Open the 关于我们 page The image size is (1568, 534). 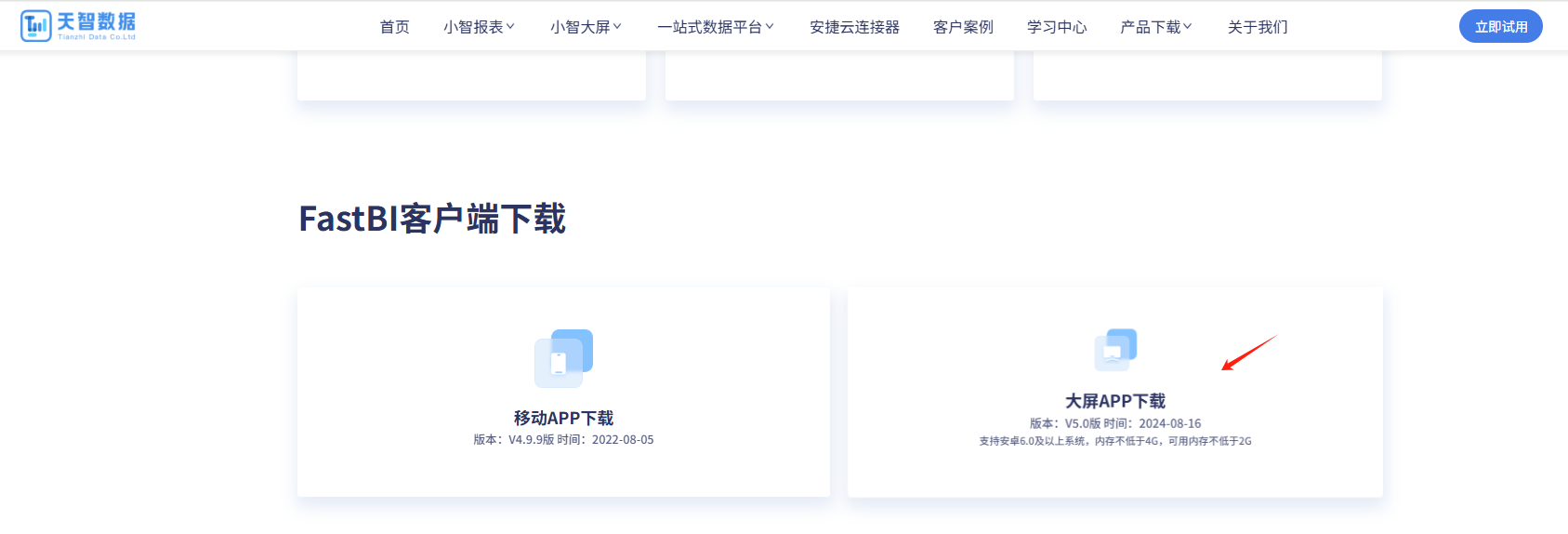[1258, 27]
